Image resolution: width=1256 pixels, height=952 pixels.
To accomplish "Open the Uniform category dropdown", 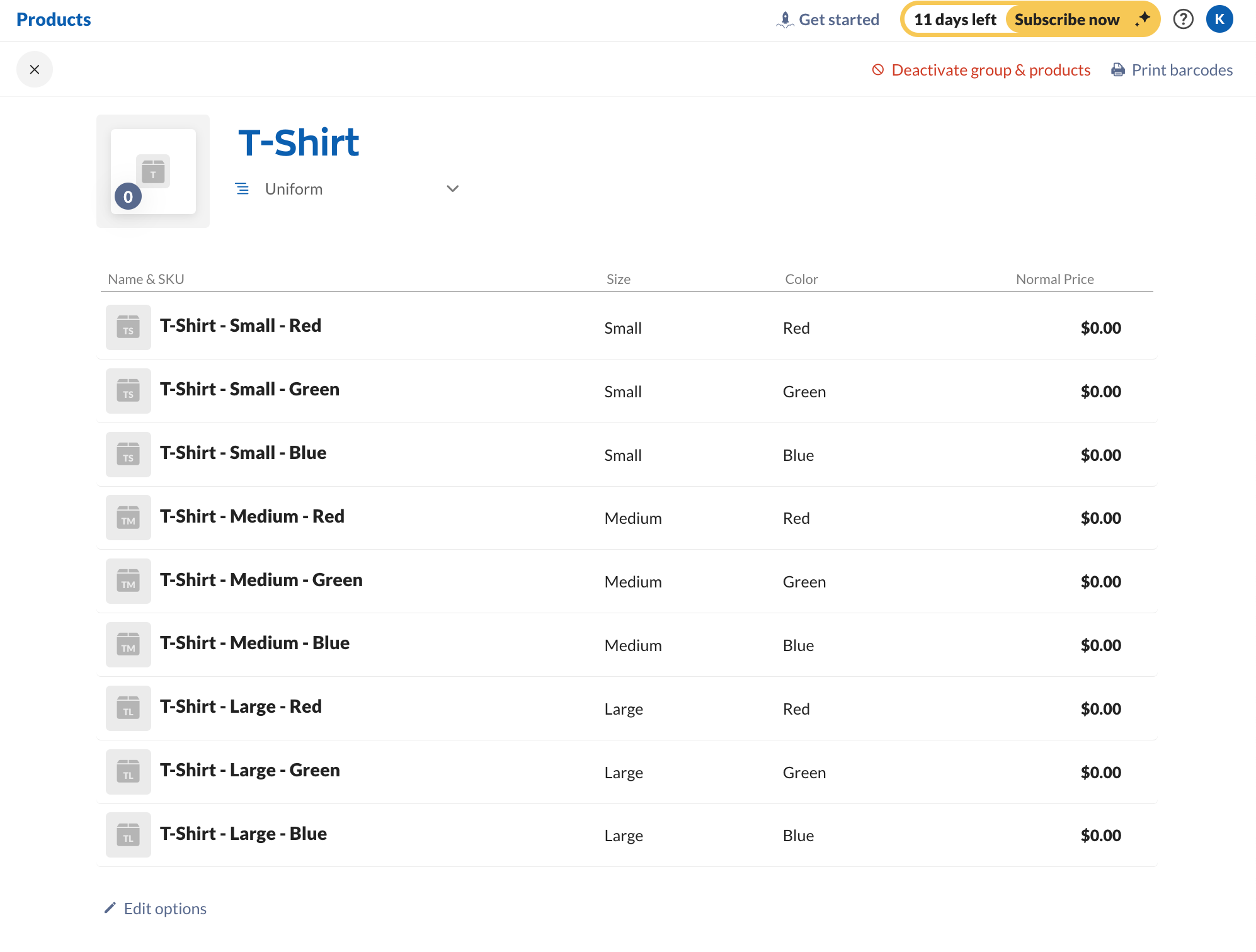I will pos(294,188).
